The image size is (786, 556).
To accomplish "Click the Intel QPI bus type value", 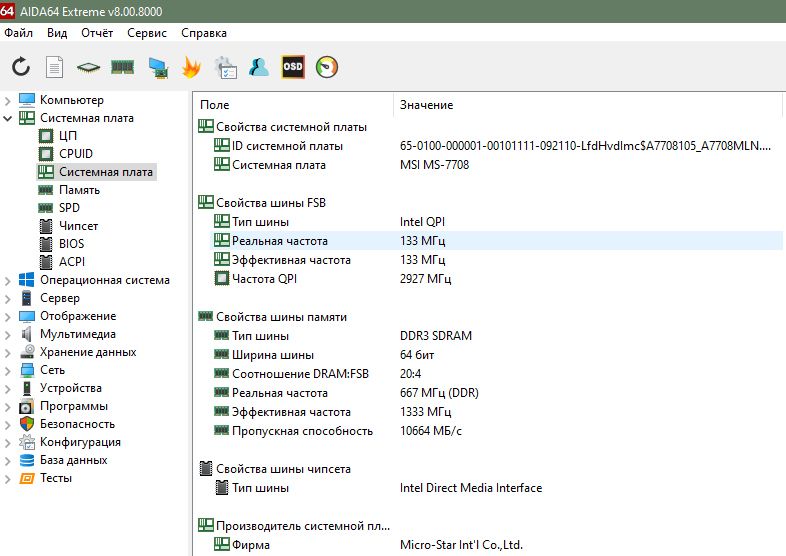I will [x=422, y=222].
